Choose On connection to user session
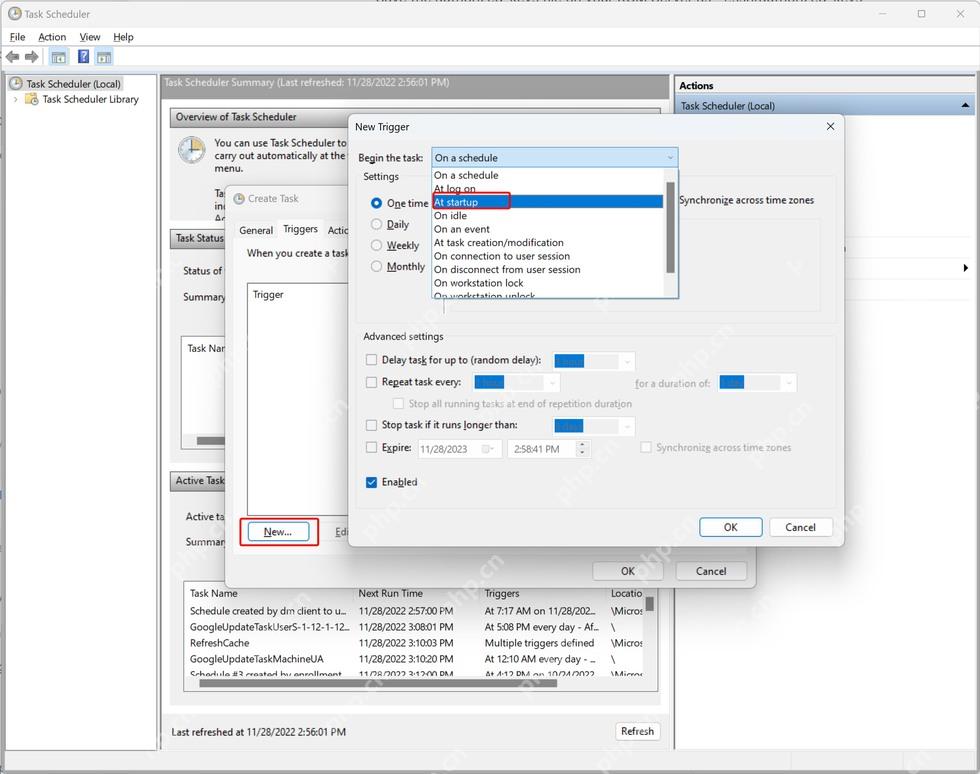This screenshot has width=980, height=774. pos(548,256)
